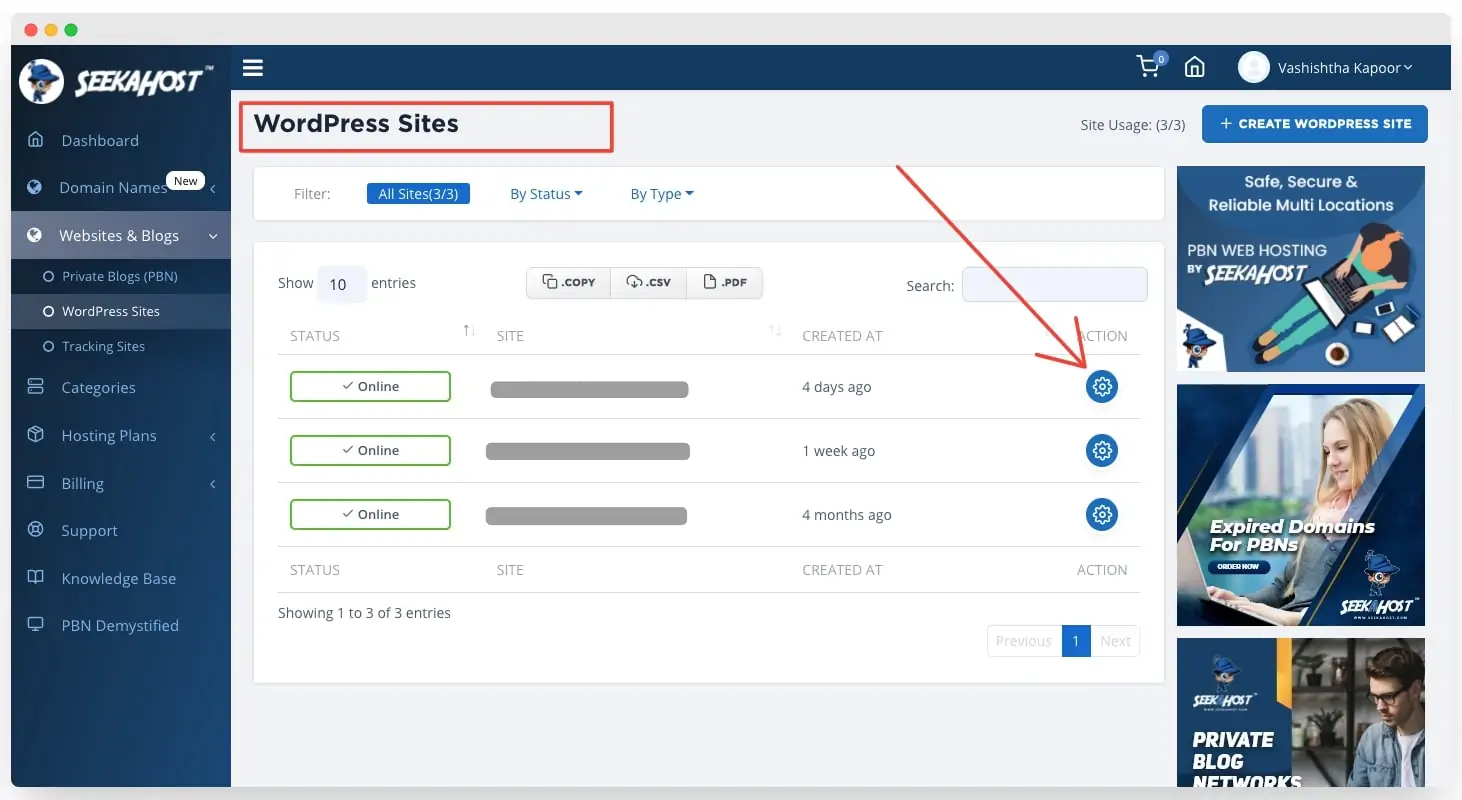Click the Online status of the 4 days ago site
The image size is (1462, 800).
[x=370, y=387]
